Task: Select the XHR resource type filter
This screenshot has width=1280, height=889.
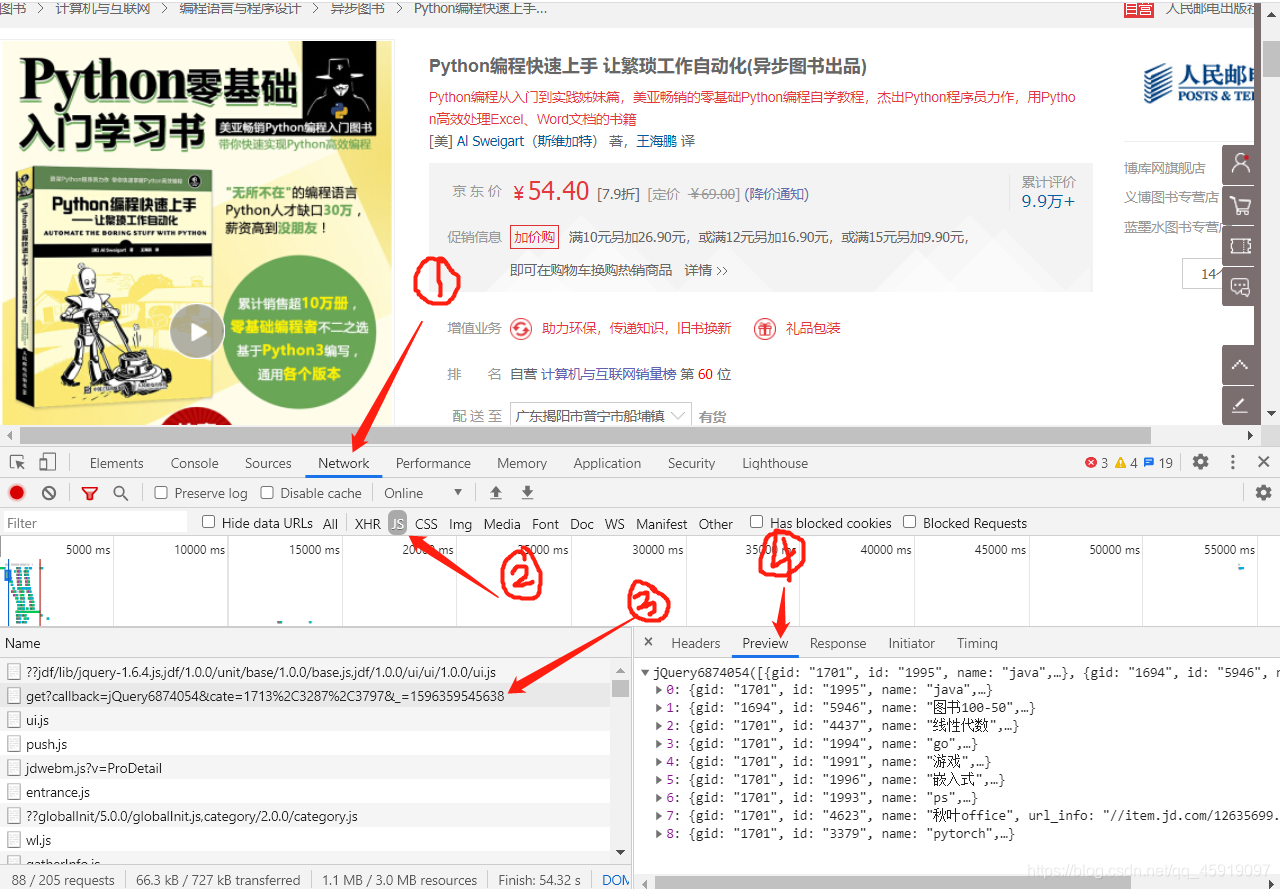Action: 368,523
